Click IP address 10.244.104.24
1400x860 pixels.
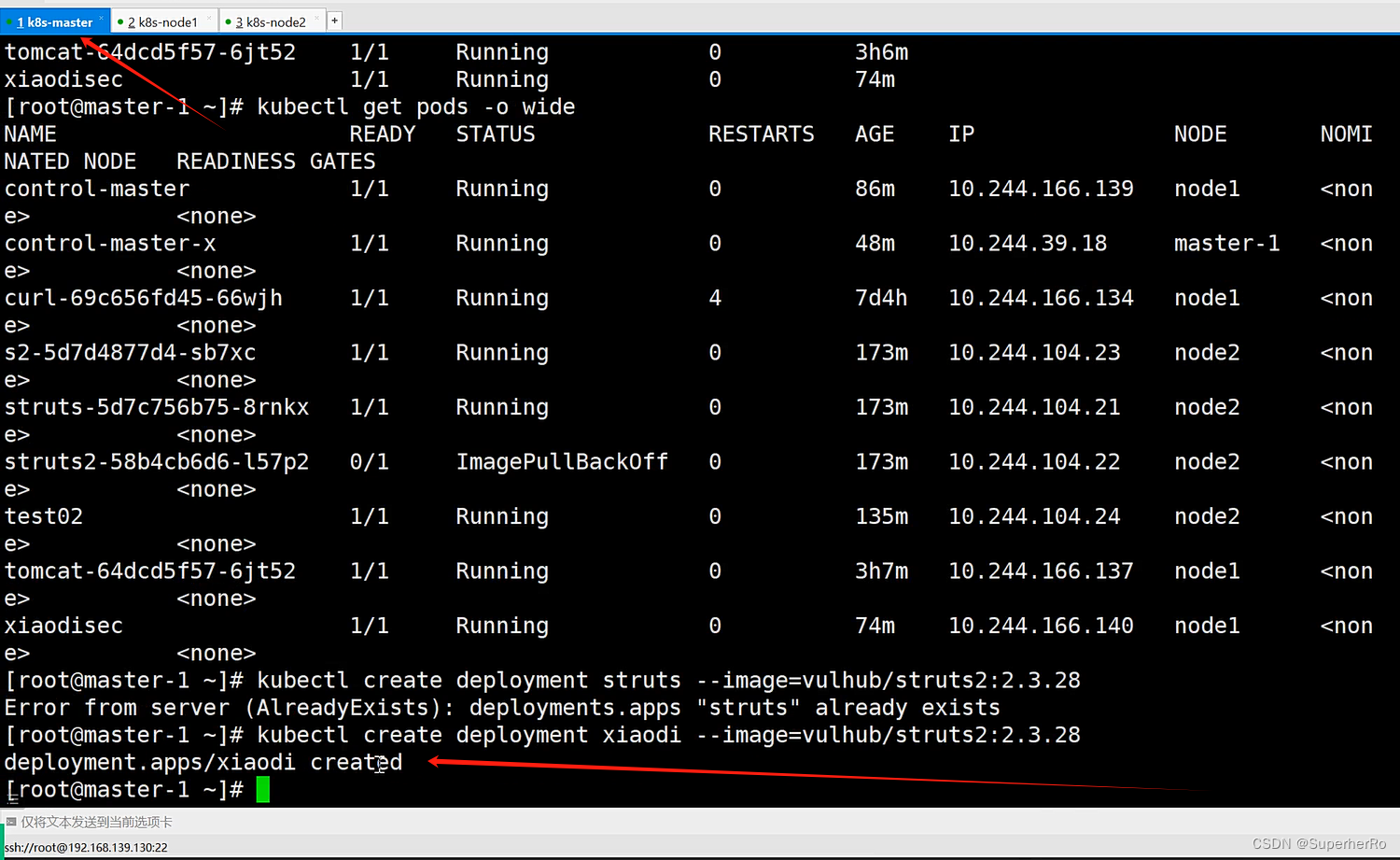click(x=1034, y=516)
